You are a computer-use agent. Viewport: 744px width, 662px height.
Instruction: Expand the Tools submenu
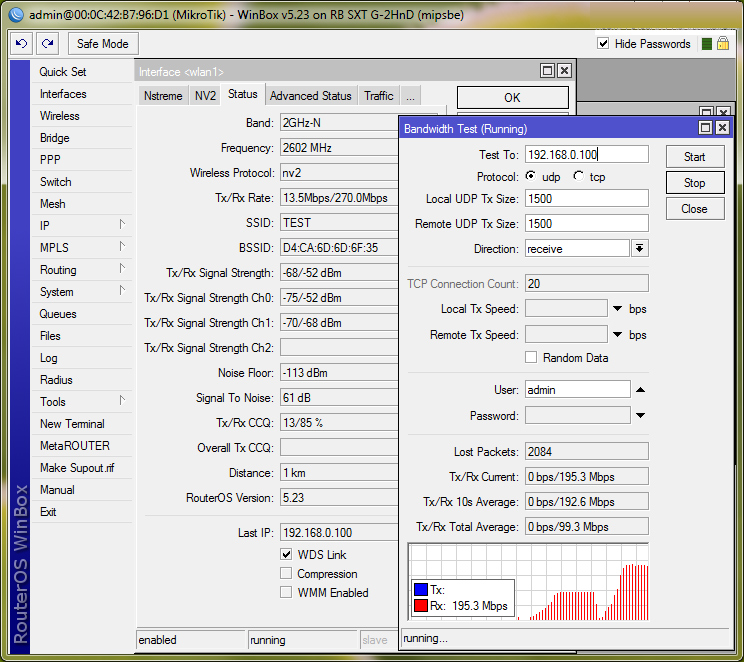[122, 401]
